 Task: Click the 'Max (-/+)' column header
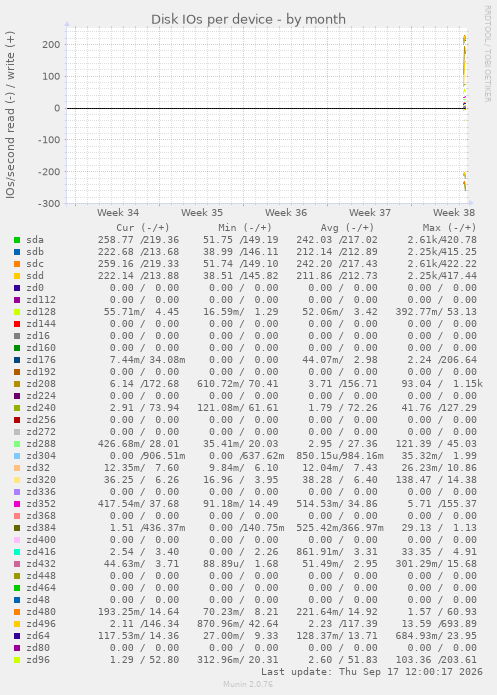(x=449, y=227)
